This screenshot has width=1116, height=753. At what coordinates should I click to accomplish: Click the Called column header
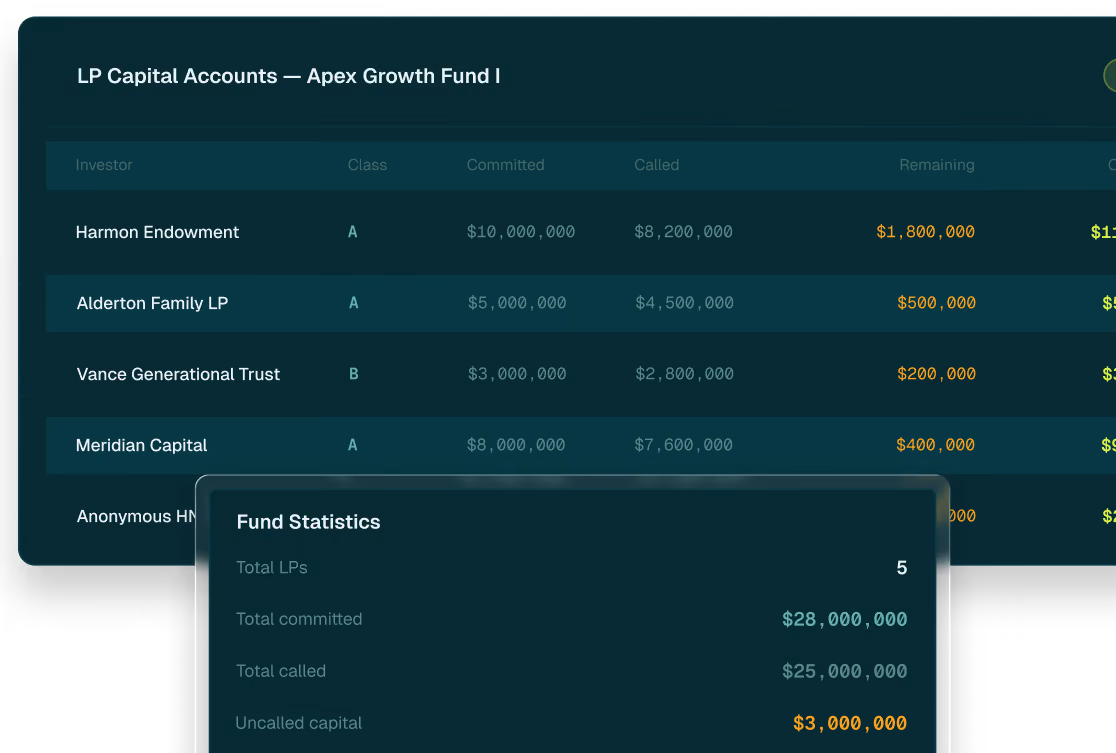[656, 165]
